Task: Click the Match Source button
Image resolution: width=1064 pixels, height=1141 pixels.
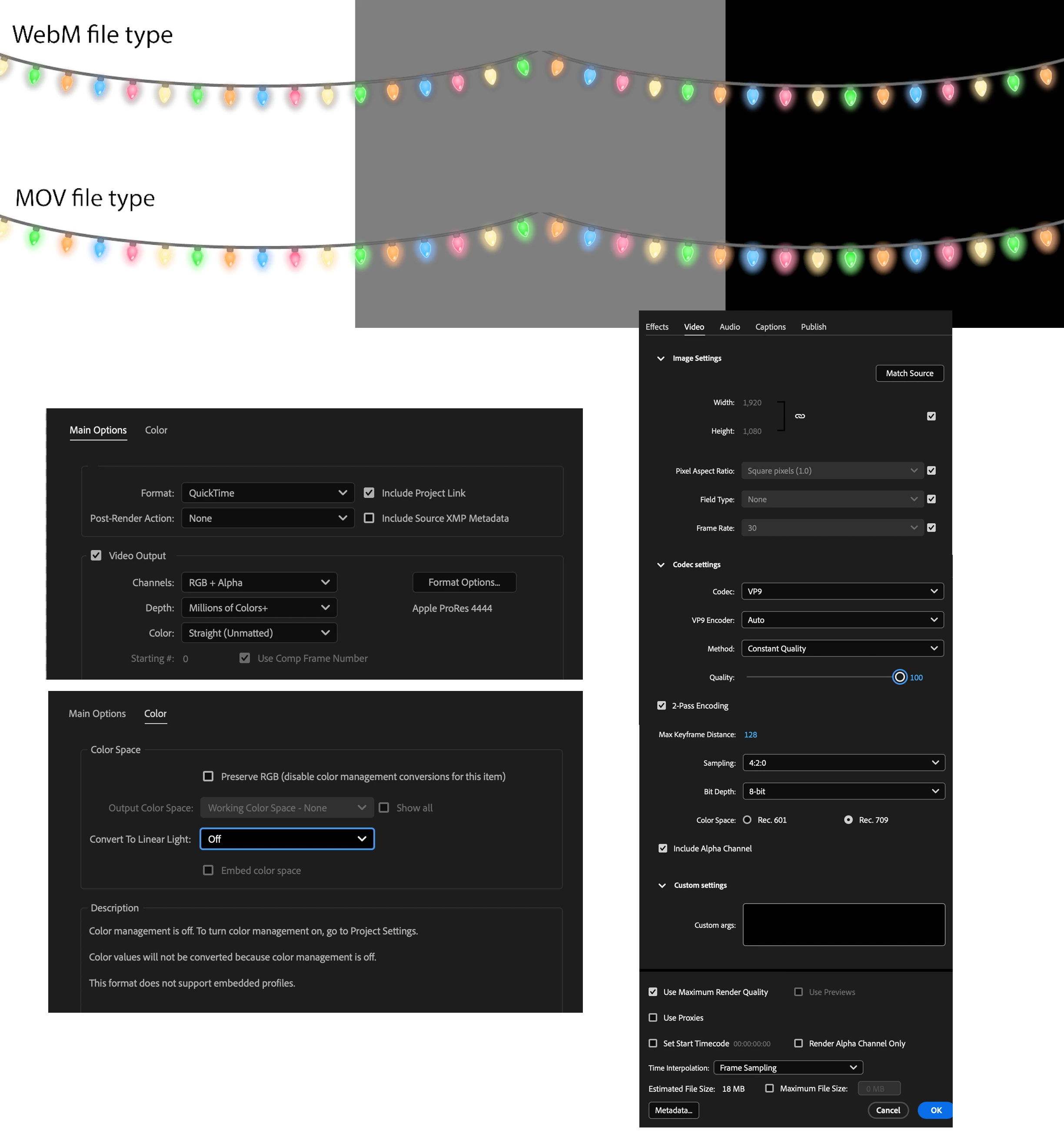Action: 909,373
